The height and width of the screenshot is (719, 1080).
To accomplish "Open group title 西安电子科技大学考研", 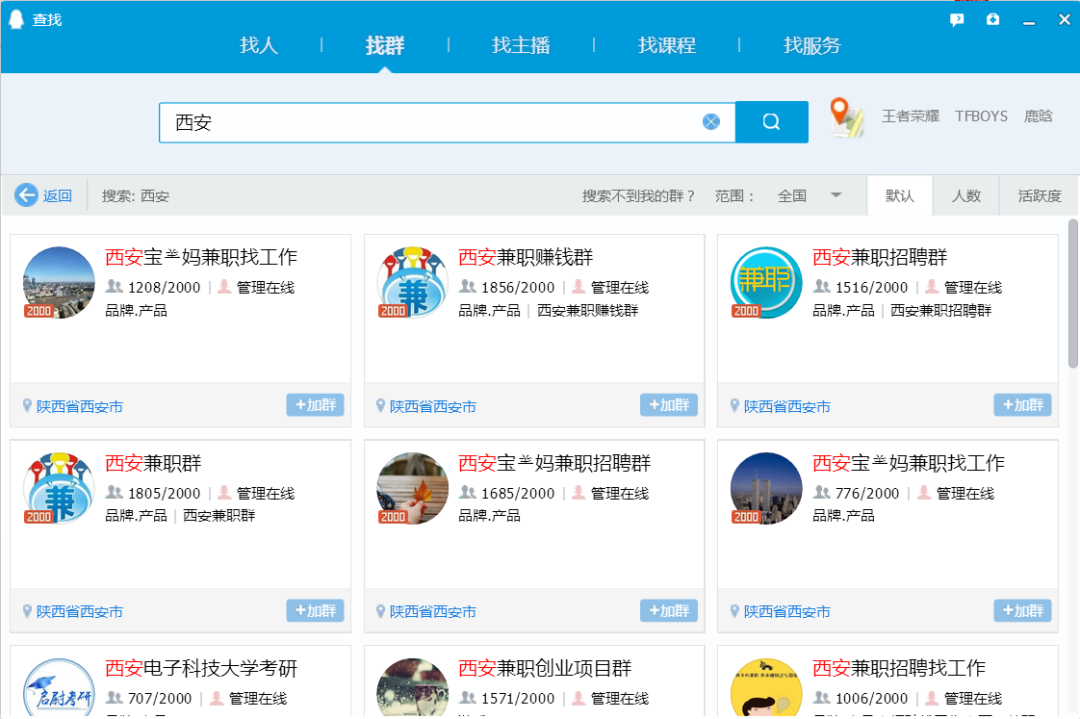I will click(201, 668).
